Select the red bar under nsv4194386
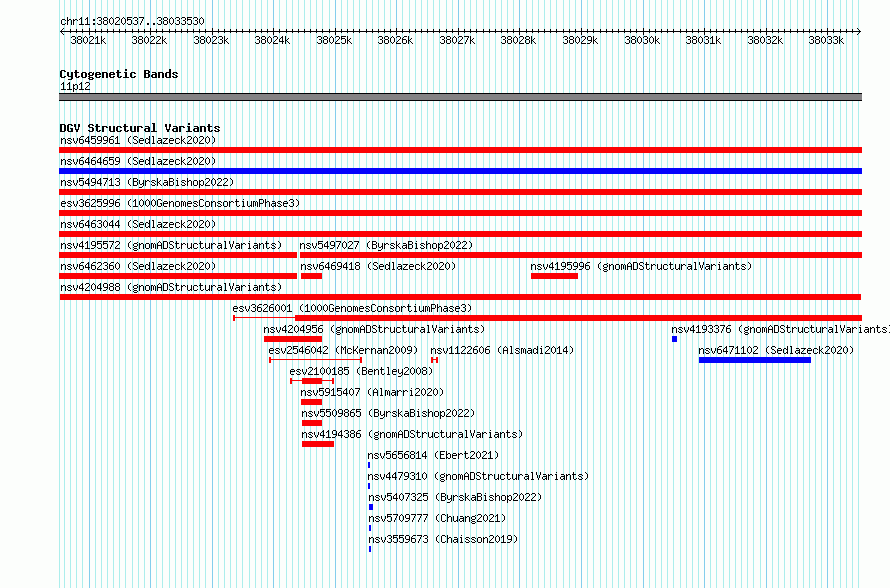Screen dimensions: 890x588 (x=318, y=444)
